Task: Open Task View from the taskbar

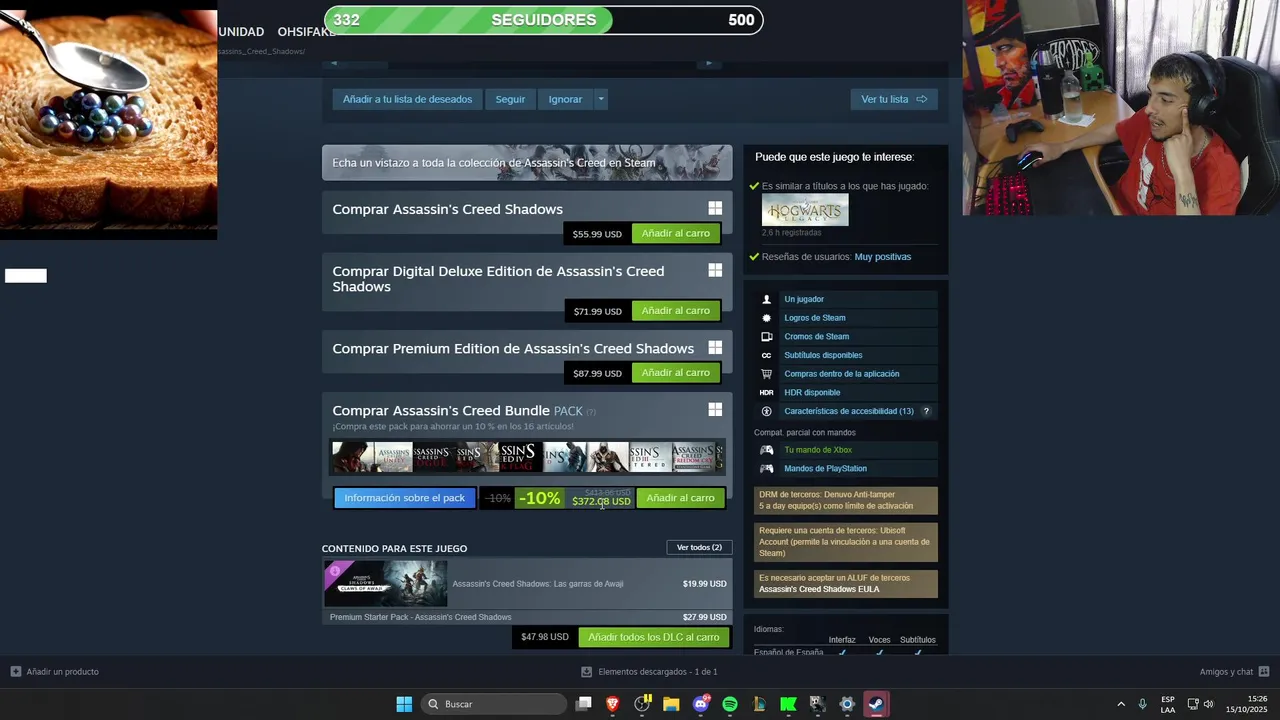Action: pos(584,704)
